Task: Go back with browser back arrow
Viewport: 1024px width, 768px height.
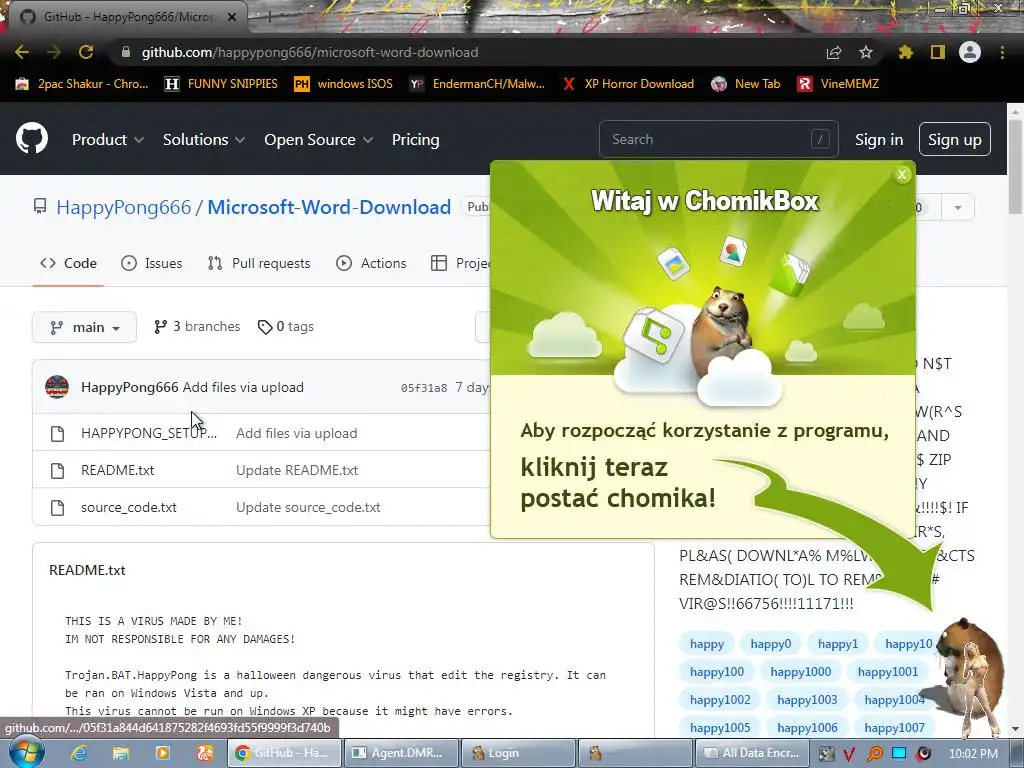Action: coord(22,52)
